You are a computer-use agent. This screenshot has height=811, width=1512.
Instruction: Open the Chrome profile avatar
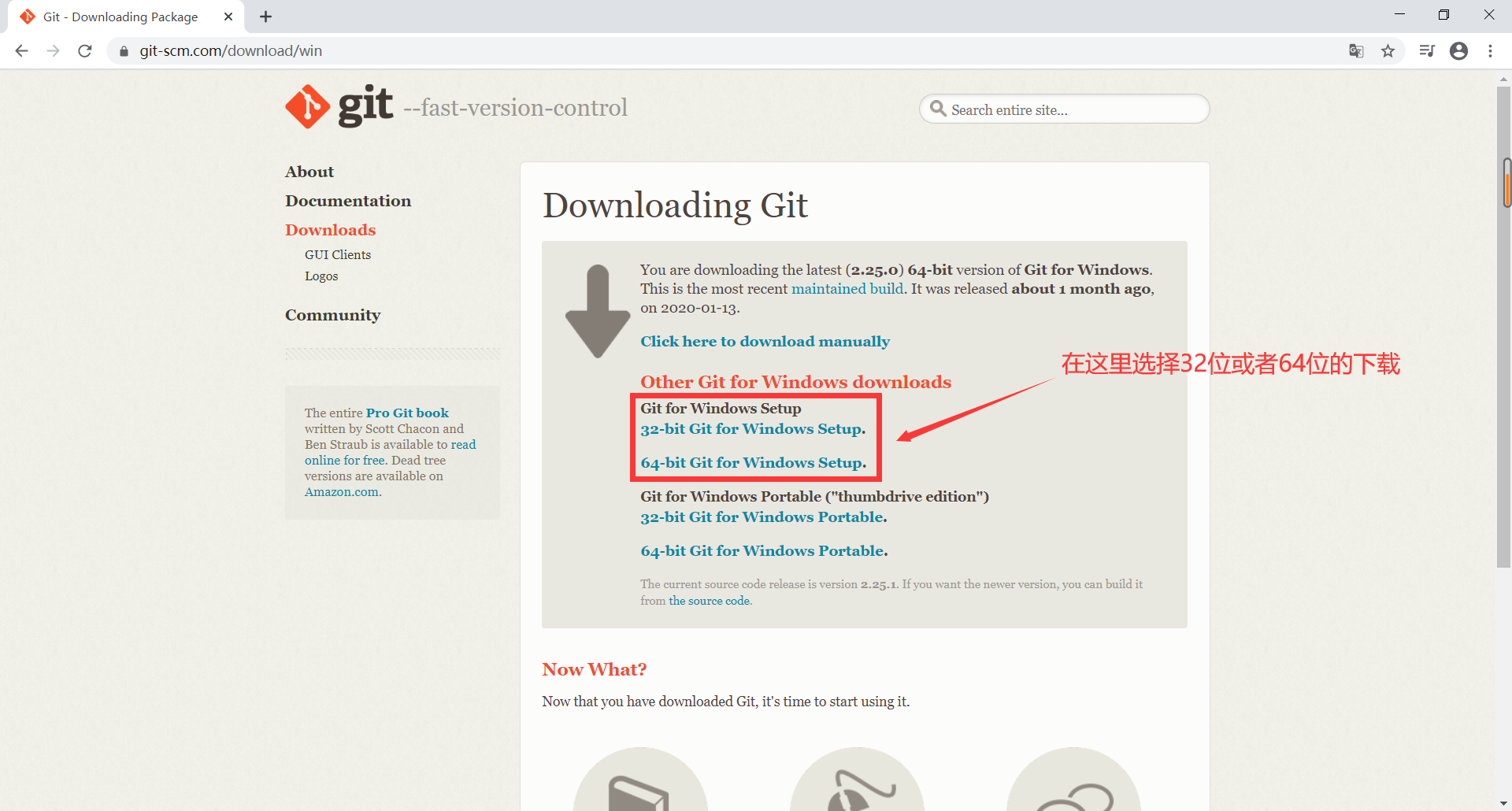1458,51
